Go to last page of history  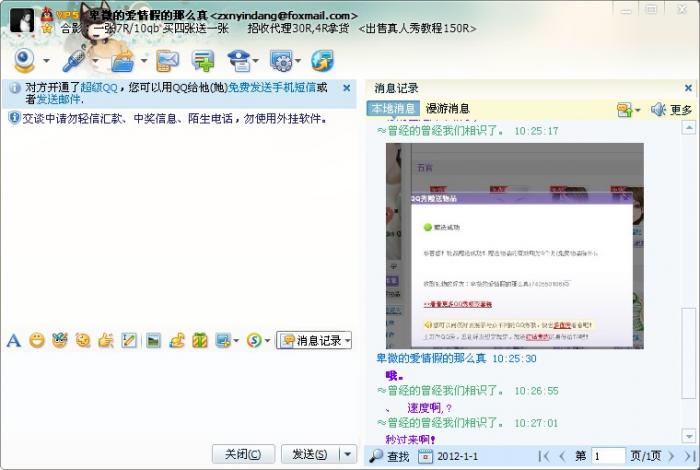689,456
